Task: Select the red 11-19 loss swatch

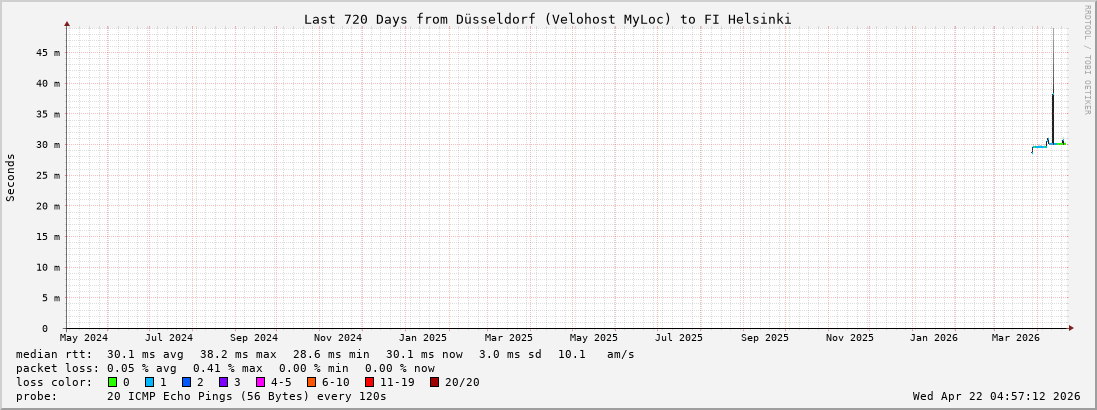Action: click(x=370, y=382)
